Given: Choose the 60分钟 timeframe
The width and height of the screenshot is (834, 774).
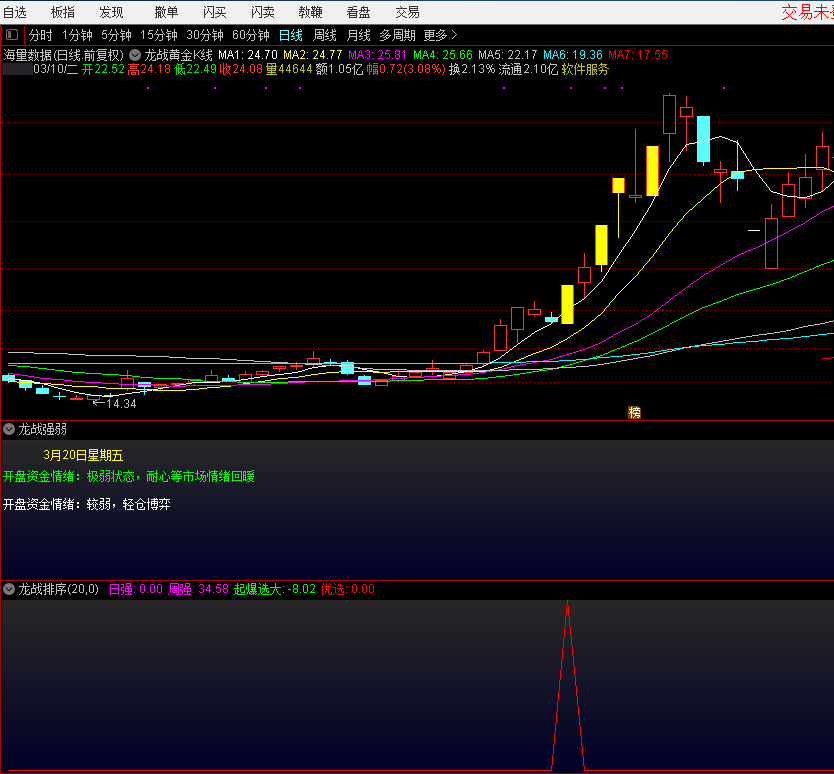Looking at the screenshot, I should click(250, 35).
